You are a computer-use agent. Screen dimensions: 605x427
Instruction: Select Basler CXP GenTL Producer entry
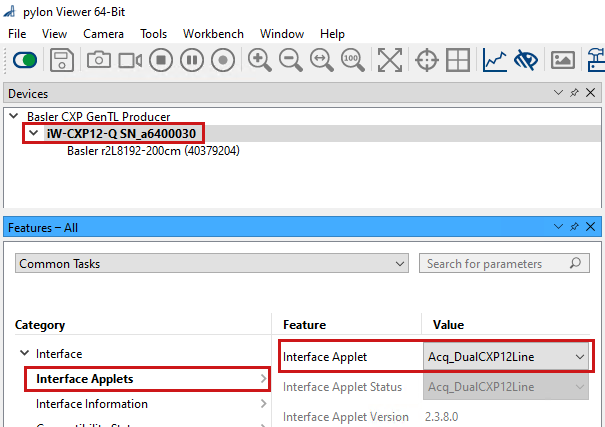pyautogui.click(x=98, y=116)
